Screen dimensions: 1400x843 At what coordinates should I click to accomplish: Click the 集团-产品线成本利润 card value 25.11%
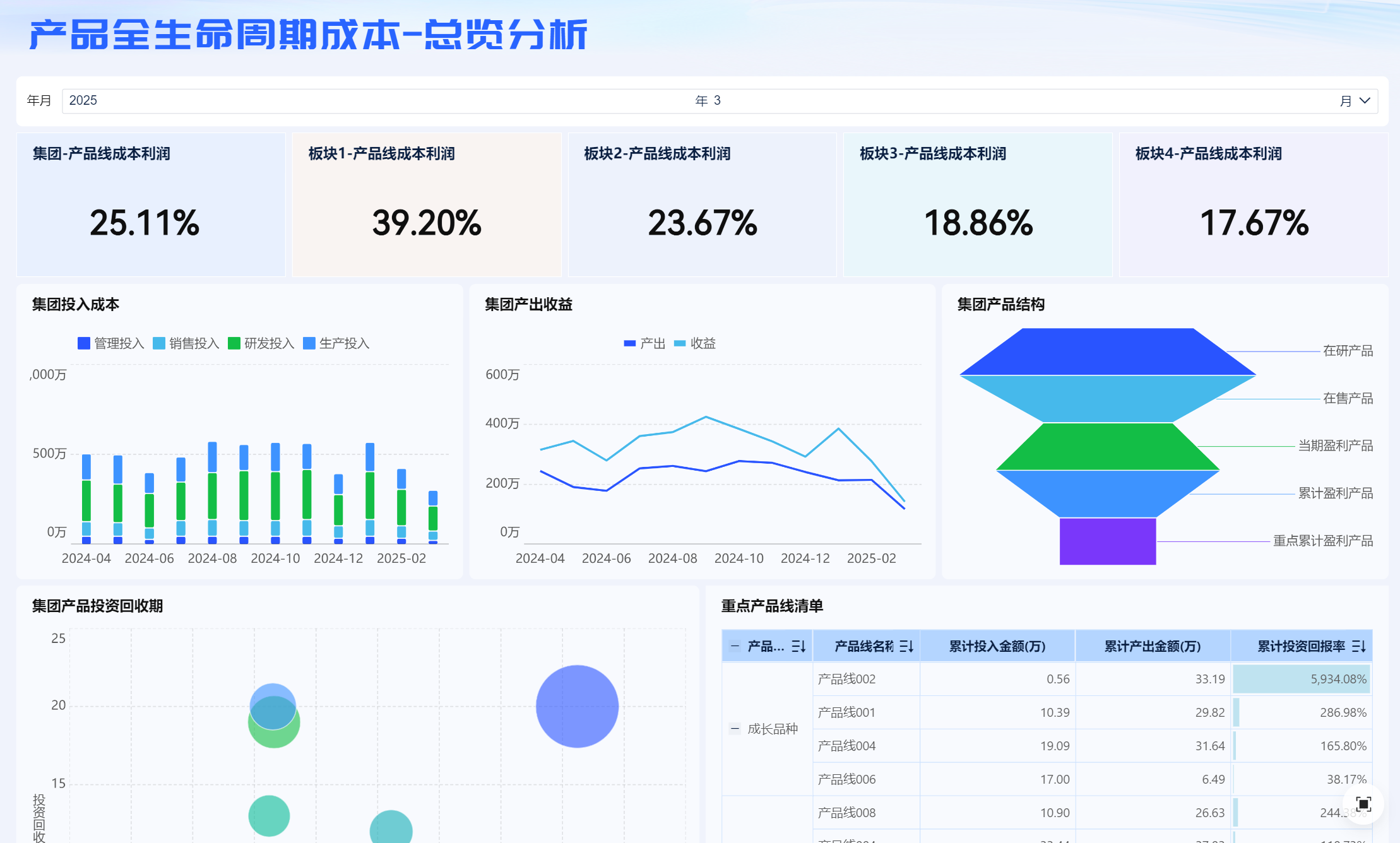coord(145,223)
